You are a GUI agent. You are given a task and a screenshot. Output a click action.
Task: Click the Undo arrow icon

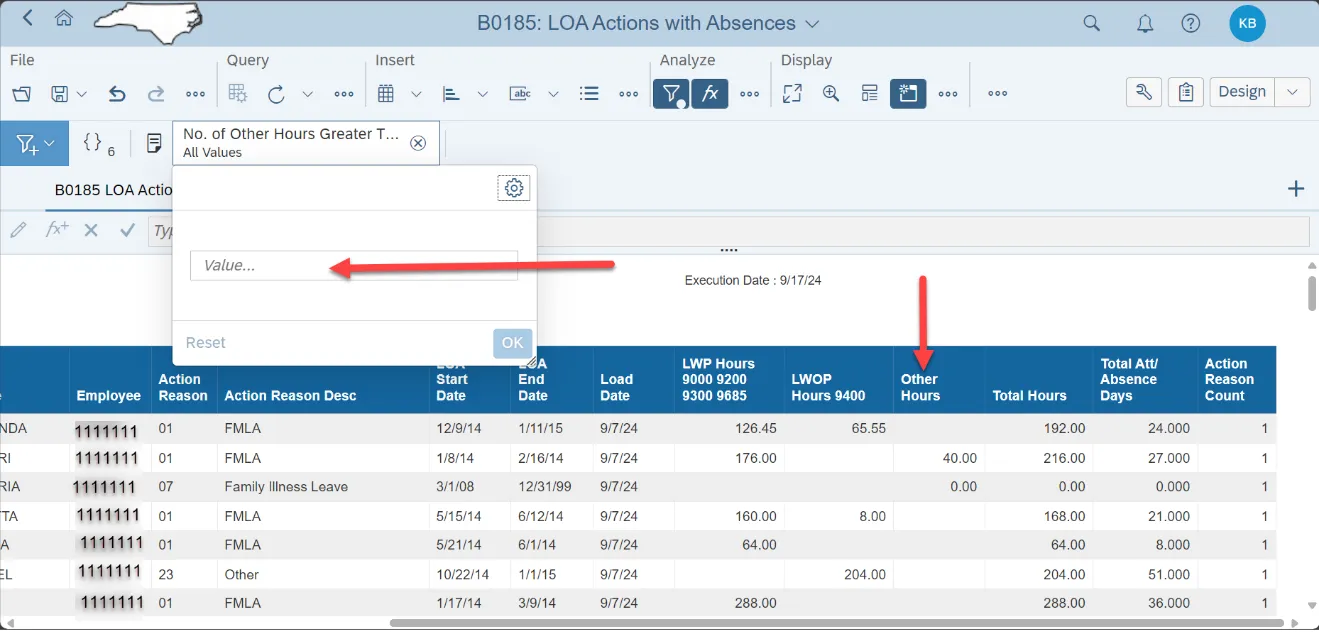pos(117,94)
